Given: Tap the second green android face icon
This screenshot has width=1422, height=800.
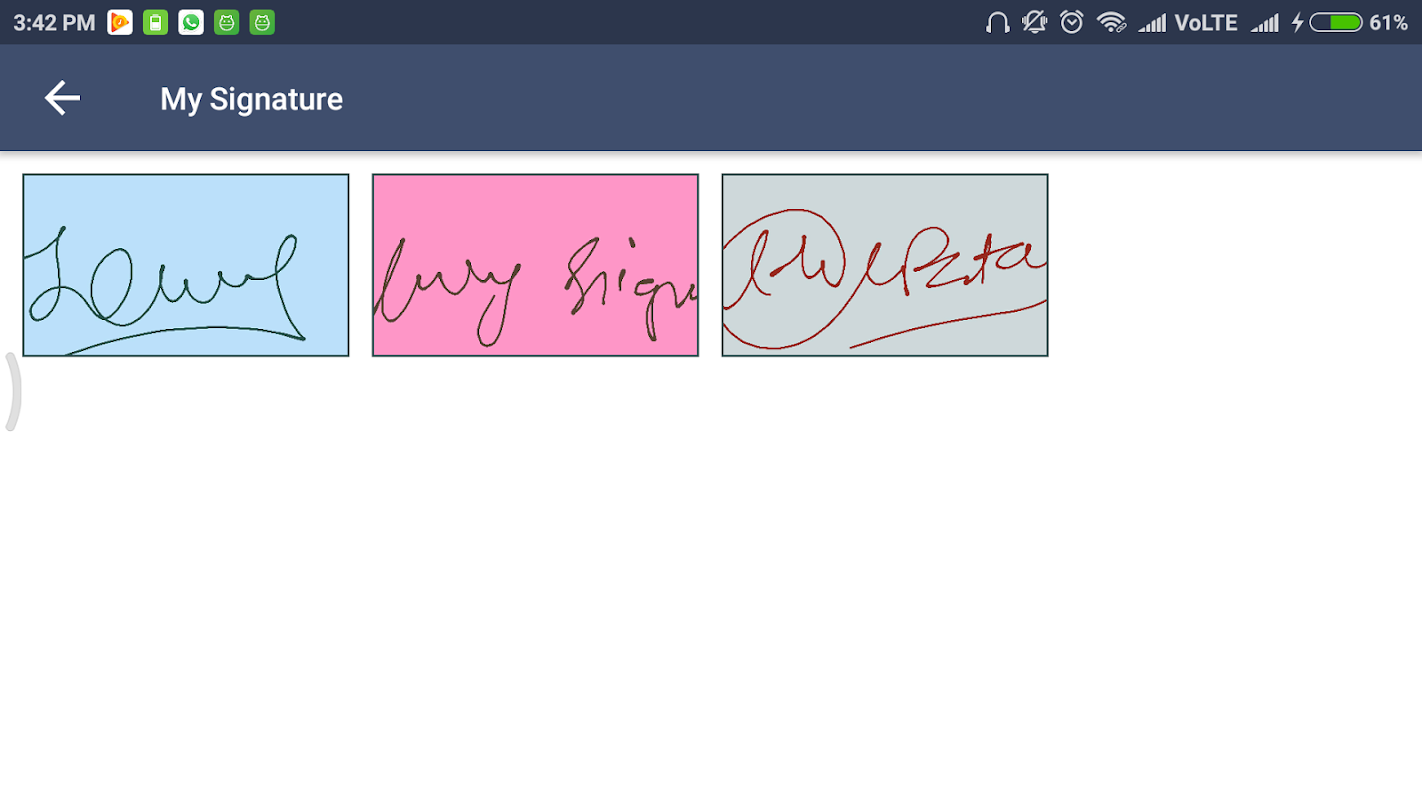Looking at the screenshot, I should coord(262,22).
